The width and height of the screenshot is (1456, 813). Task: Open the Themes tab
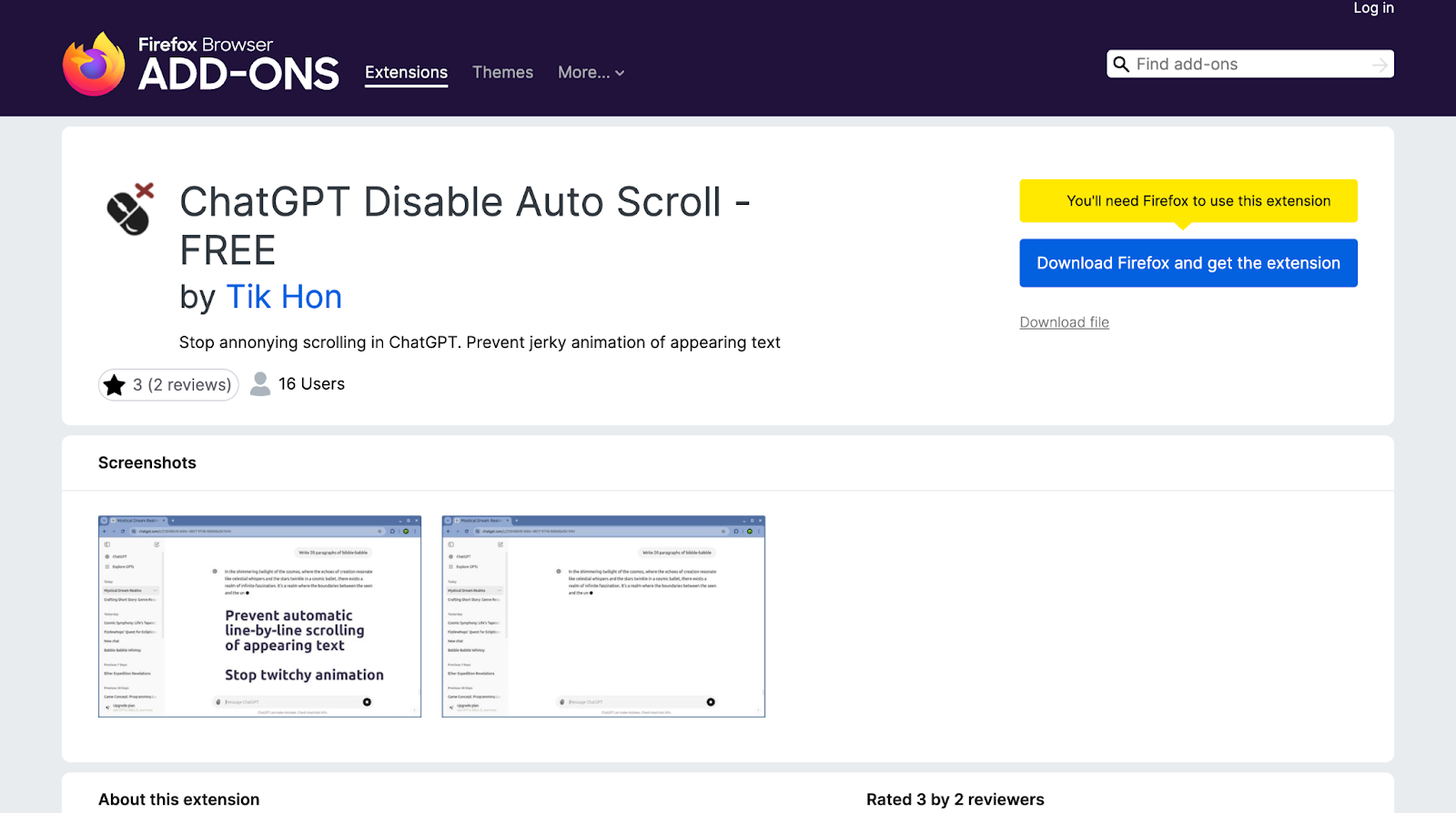coord(502,73)
